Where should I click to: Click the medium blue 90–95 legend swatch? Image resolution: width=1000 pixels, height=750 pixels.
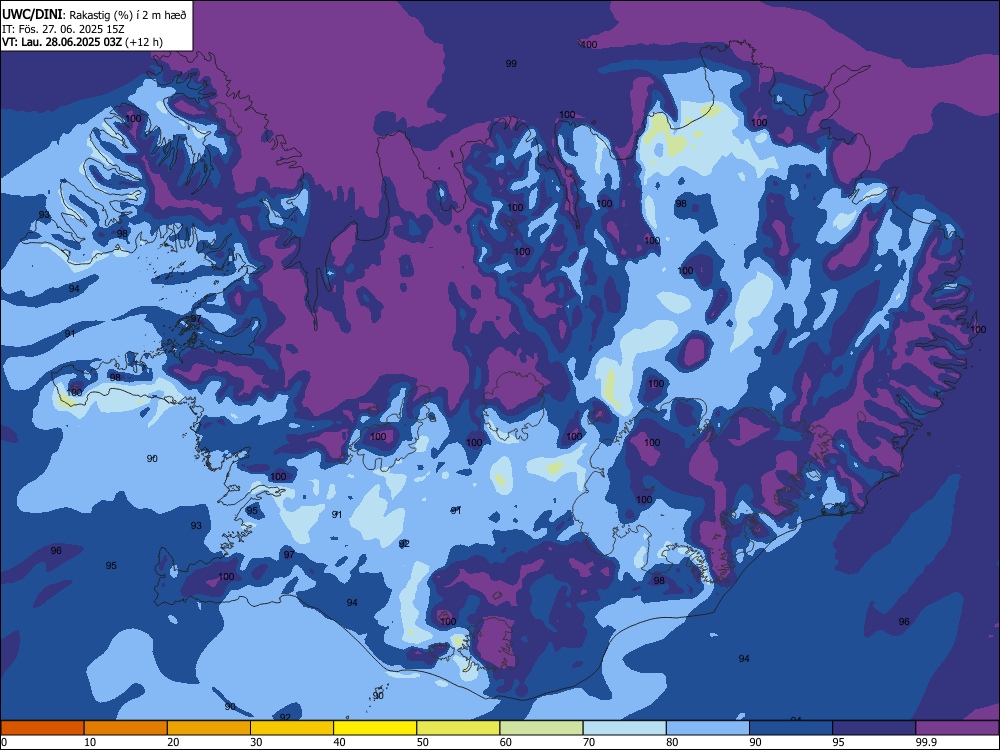coord(791,728)
